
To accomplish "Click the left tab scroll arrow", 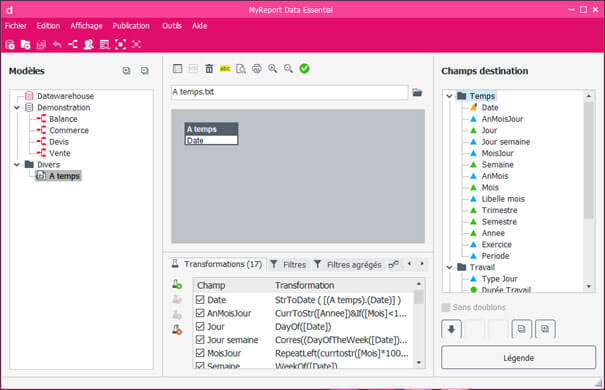I will tap(409, 264).
